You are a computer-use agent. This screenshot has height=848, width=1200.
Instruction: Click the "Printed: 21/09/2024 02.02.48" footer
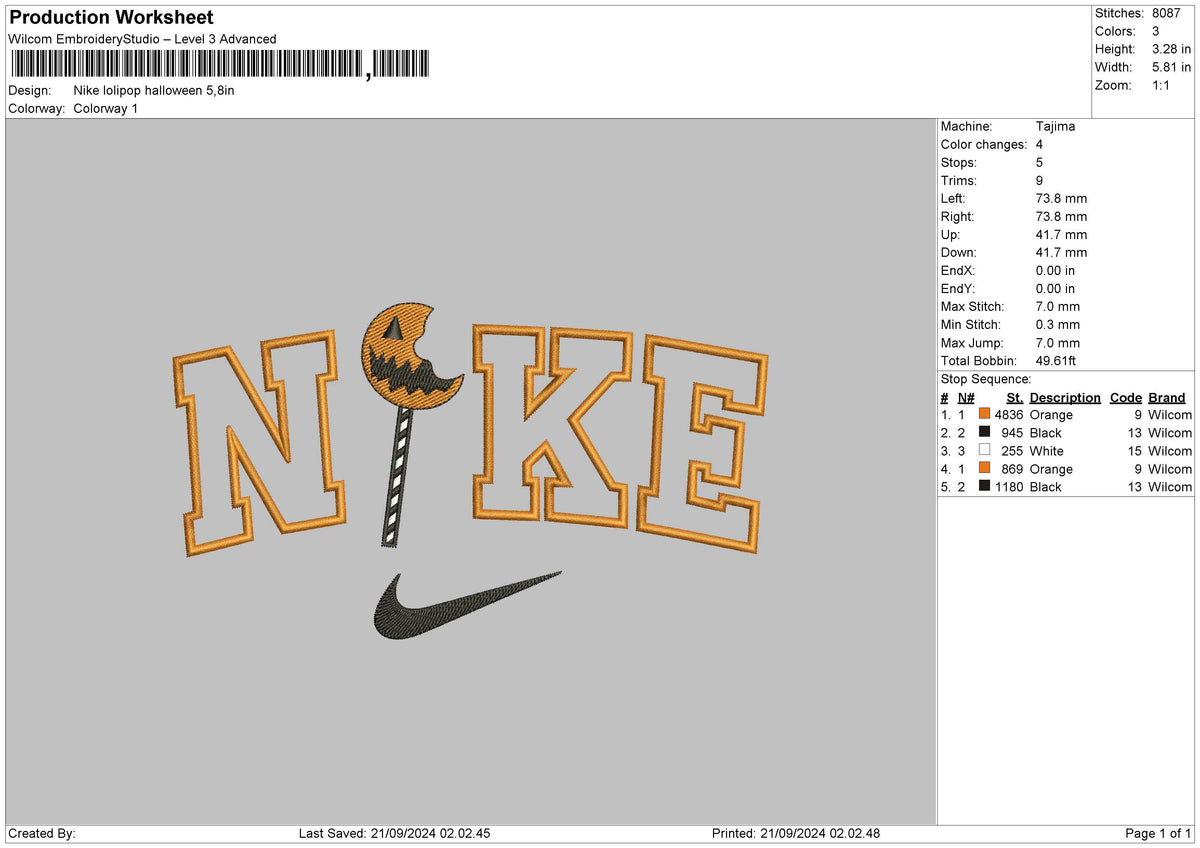pyautogui.click(x=796, y=833)
